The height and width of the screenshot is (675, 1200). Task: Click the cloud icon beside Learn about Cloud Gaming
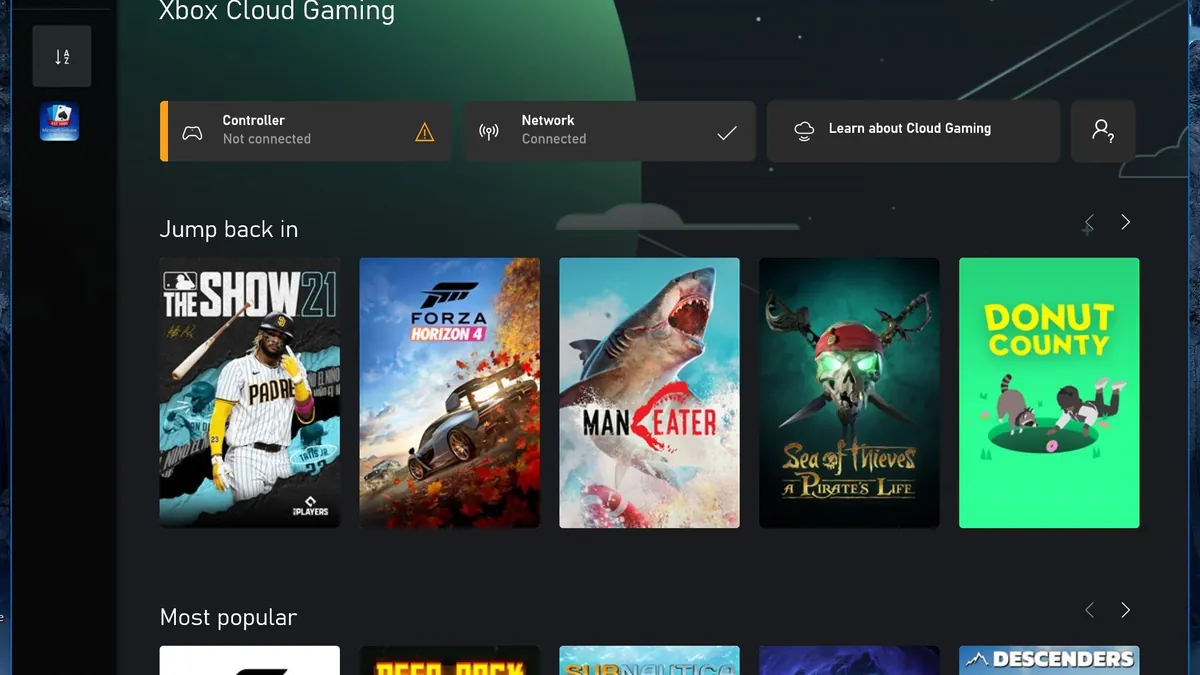click(x=803, y=130)
